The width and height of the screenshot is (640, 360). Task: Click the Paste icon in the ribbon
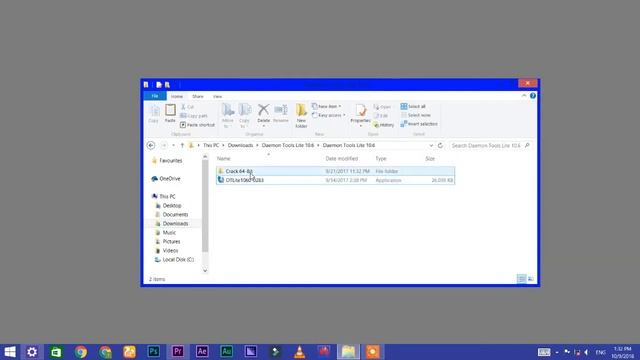click(x=170, y=110)
